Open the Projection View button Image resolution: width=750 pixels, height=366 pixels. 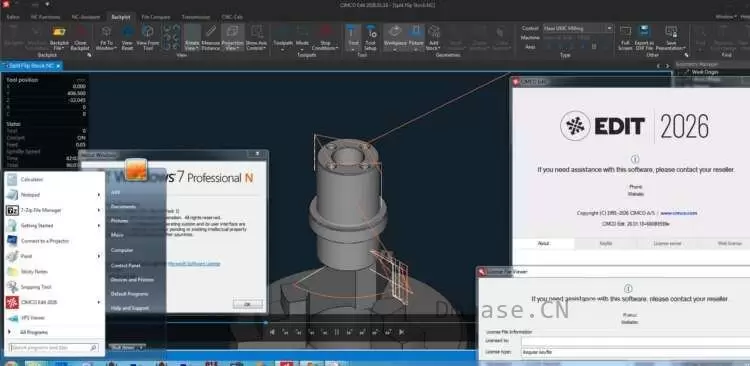(x=232, y=38)
